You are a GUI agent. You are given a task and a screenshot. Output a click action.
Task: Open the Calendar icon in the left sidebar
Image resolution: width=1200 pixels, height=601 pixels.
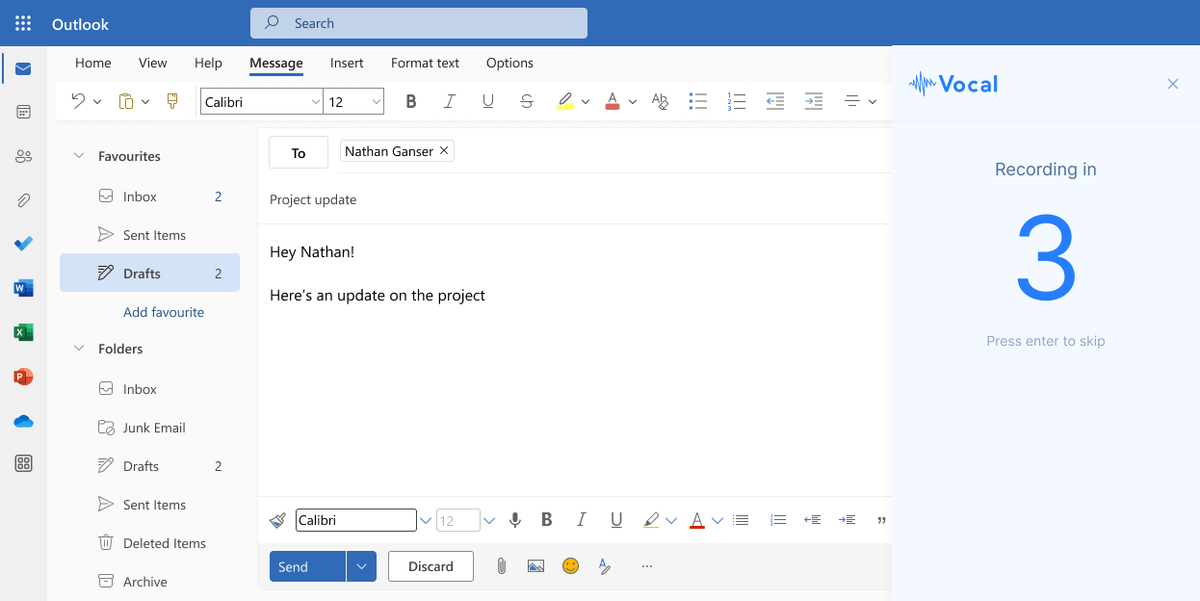click(23, 112)
